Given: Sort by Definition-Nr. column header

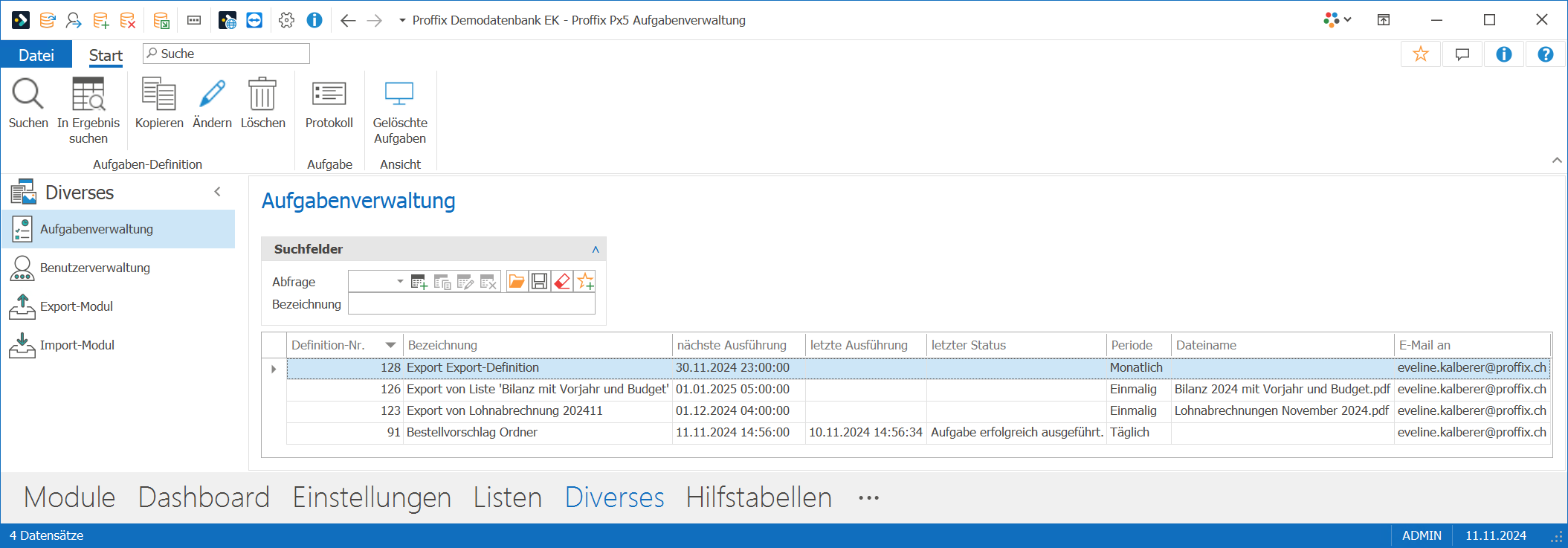Looking at the screenshot, I should coord(344,345).
